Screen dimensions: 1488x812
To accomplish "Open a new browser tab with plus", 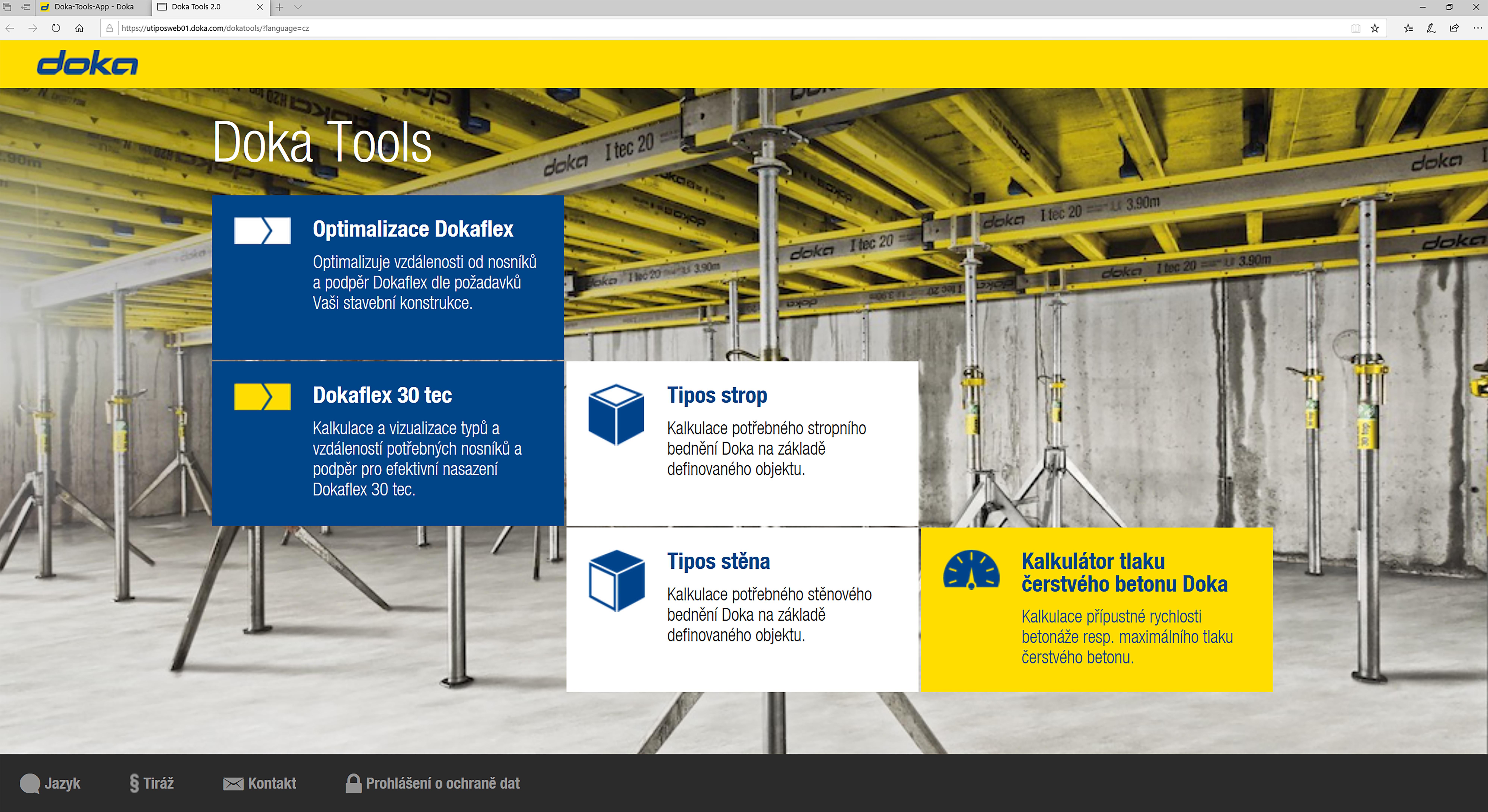I will pyautogui.click(x=280, y=7).
